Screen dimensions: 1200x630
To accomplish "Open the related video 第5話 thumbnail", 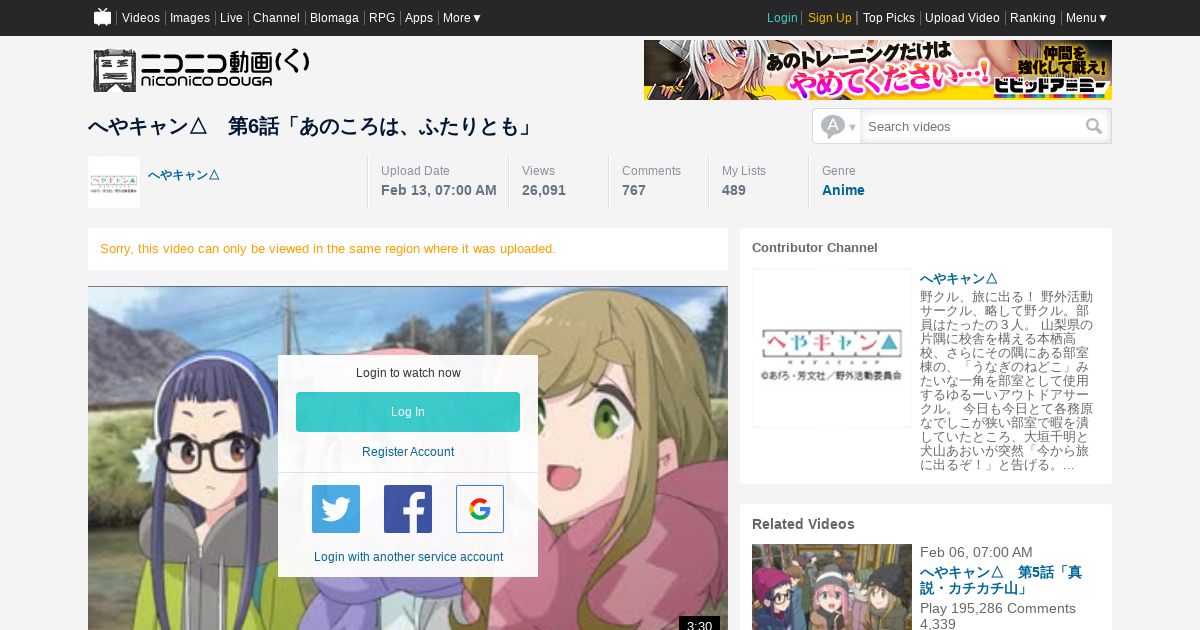I will tap(832, 587).
